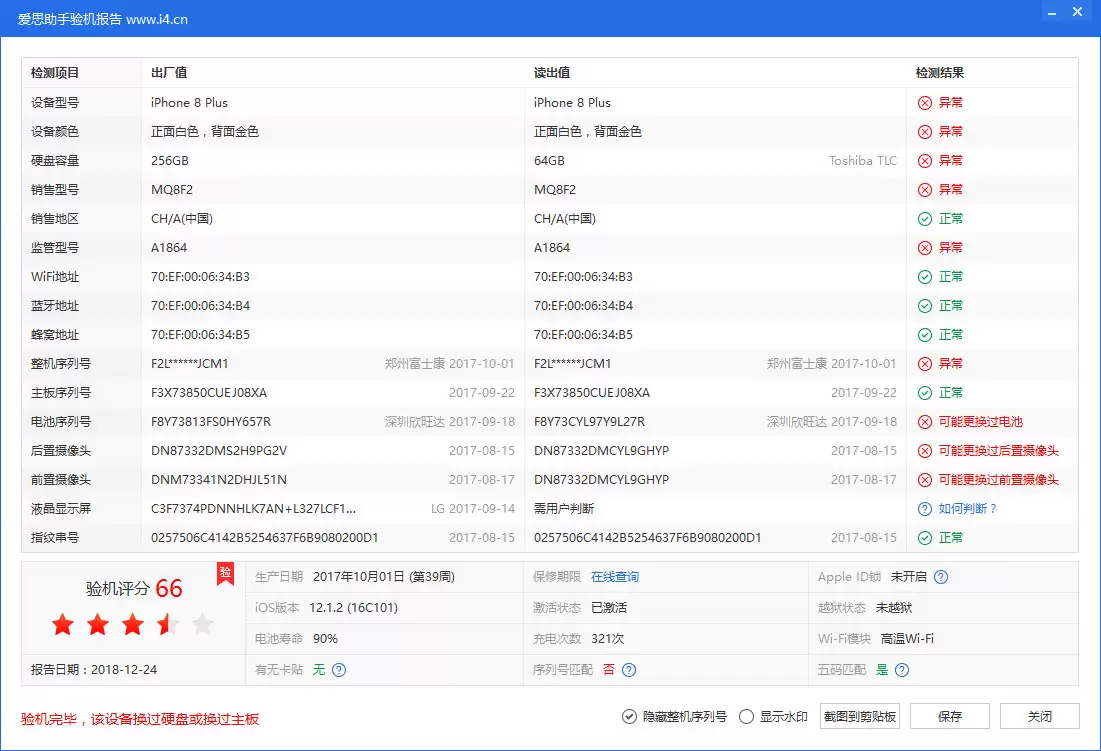This screenshot has height=751, width=1101.
Task: Click 未越狱 jailbreak status
Action: [894, 608]
